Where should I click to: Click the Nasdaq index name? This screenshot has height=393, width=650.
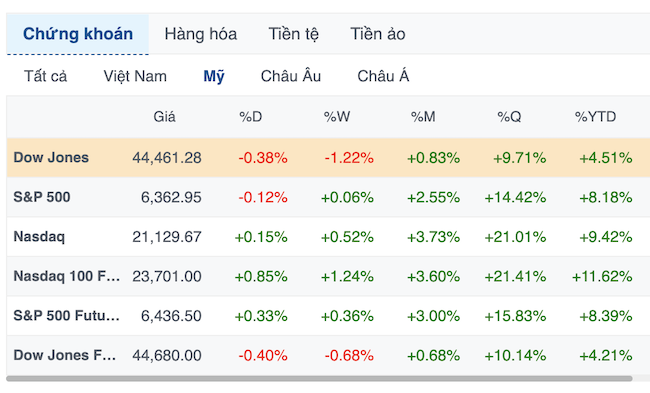click(x=39, y=237)
